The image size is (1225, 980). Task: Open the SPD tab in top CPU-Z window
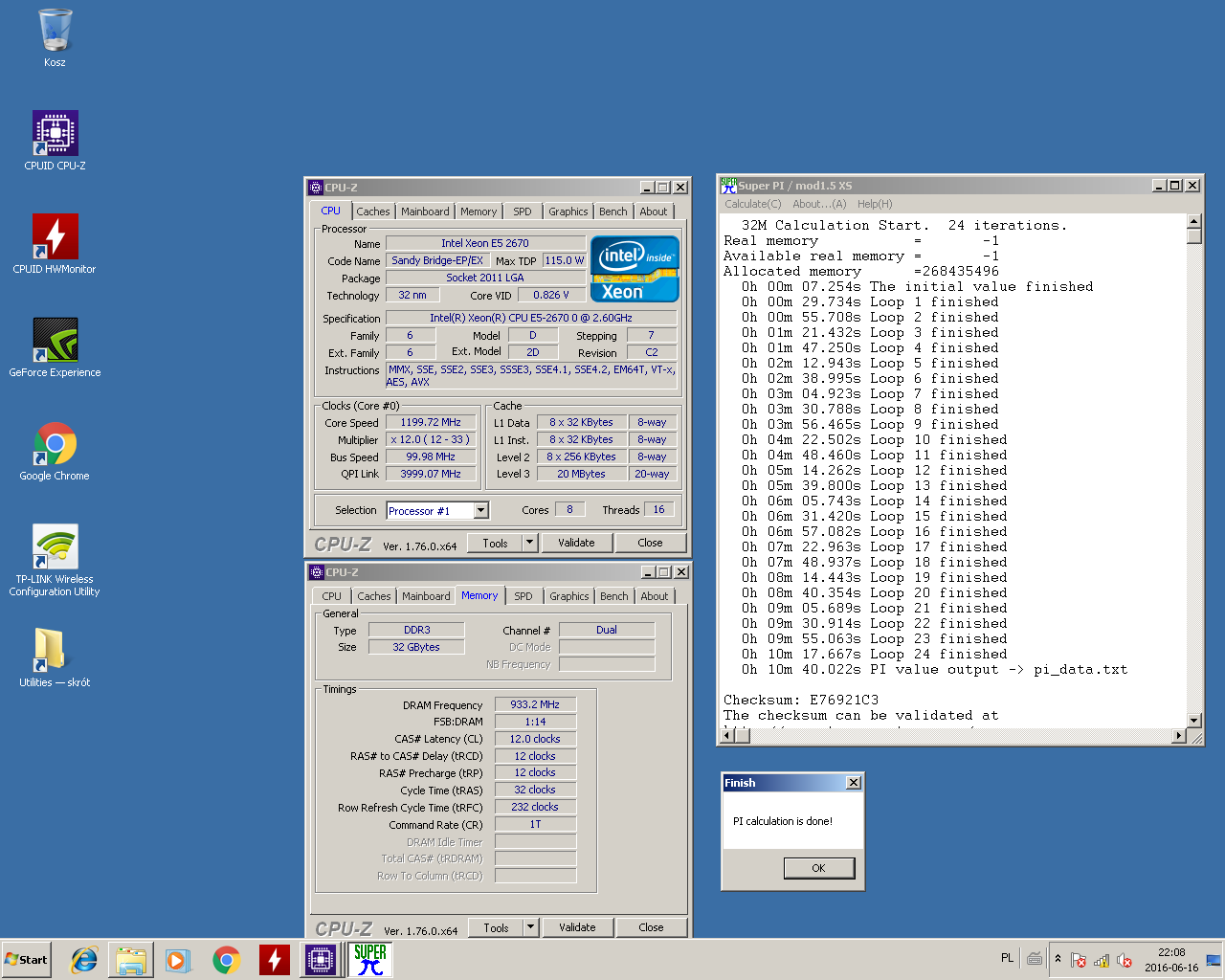point(523,212)
